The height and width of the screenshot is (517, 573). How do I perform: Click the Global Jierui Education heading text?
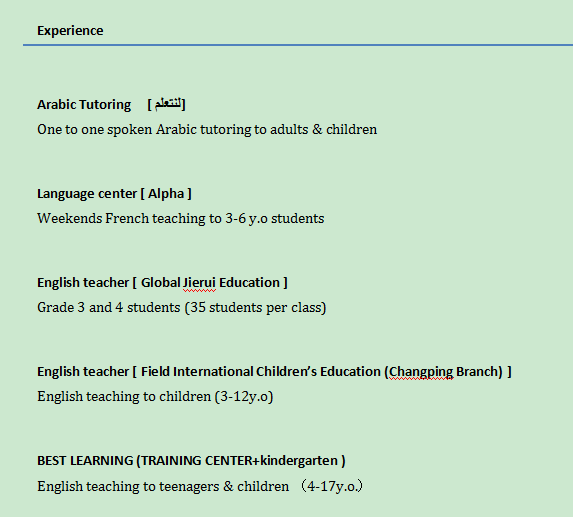pos(210,283)
